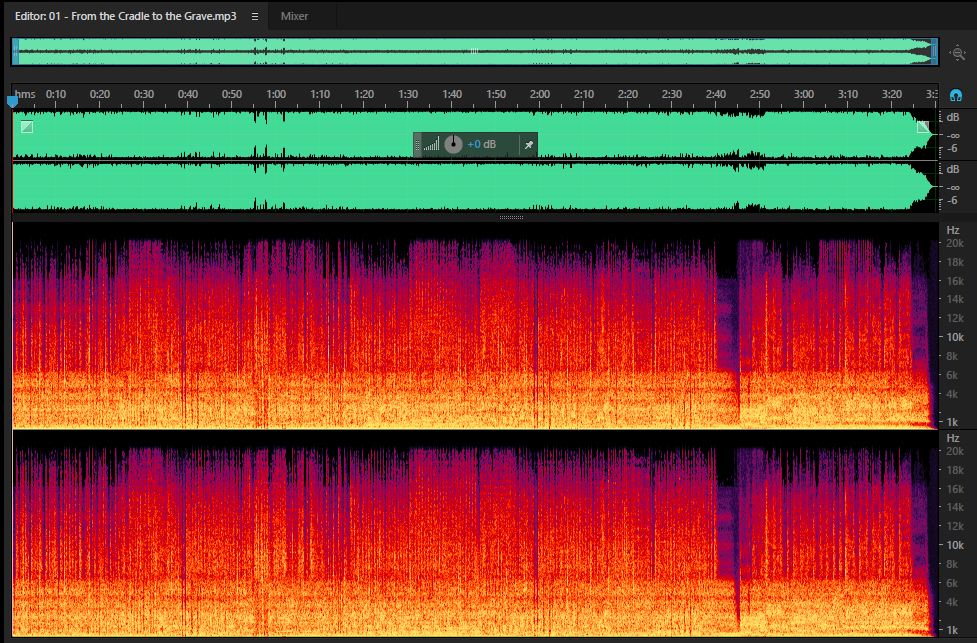
Task: Switch to the Mixer tab
Action: click(294, 16)
